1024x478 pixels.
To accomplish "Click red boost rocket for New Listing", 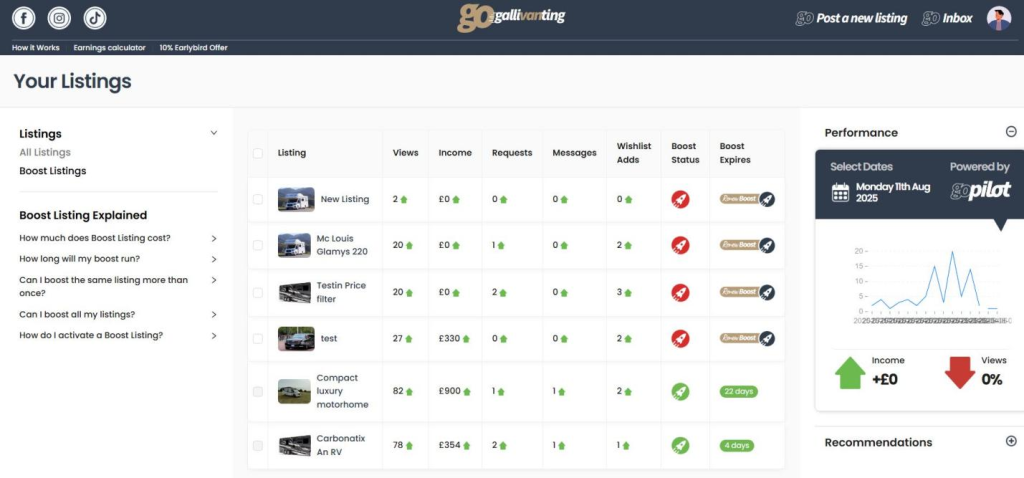I will [680, 199].
